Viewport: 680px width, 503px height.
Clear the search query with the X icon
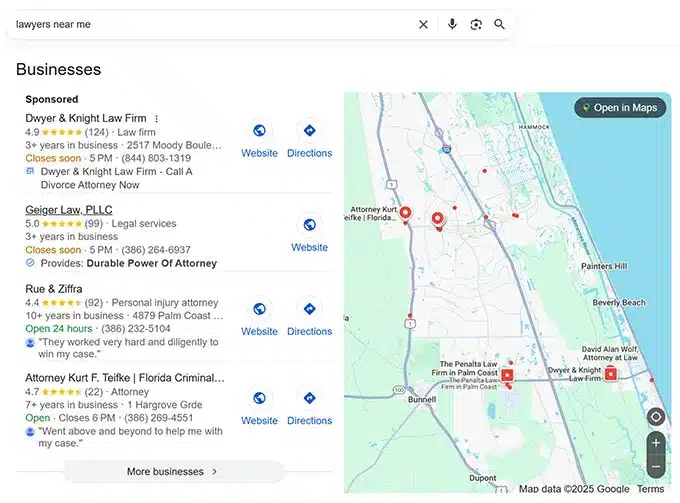click(x=423, y=25)
